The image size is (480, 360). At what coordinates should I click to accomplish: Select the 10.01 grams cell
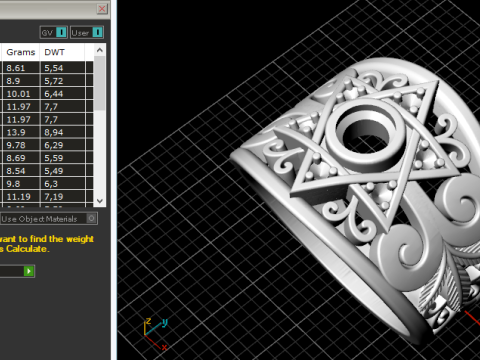(21, 94)
